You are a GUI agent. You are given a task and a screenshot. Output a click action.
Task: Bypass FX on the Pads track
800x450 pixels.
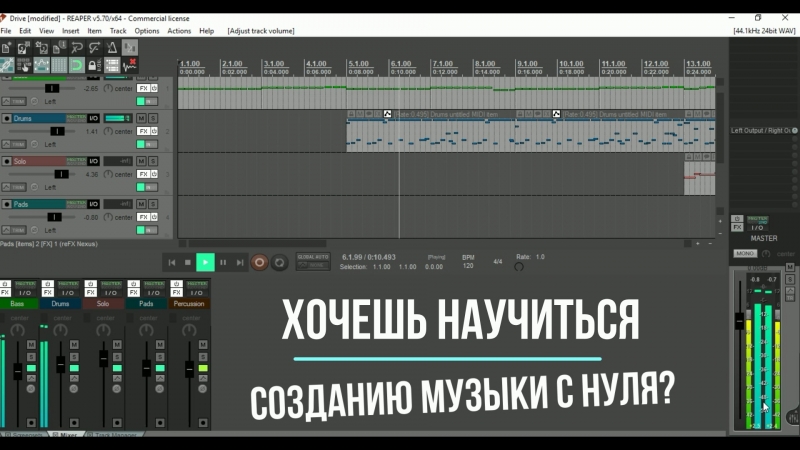click(154, 217)
